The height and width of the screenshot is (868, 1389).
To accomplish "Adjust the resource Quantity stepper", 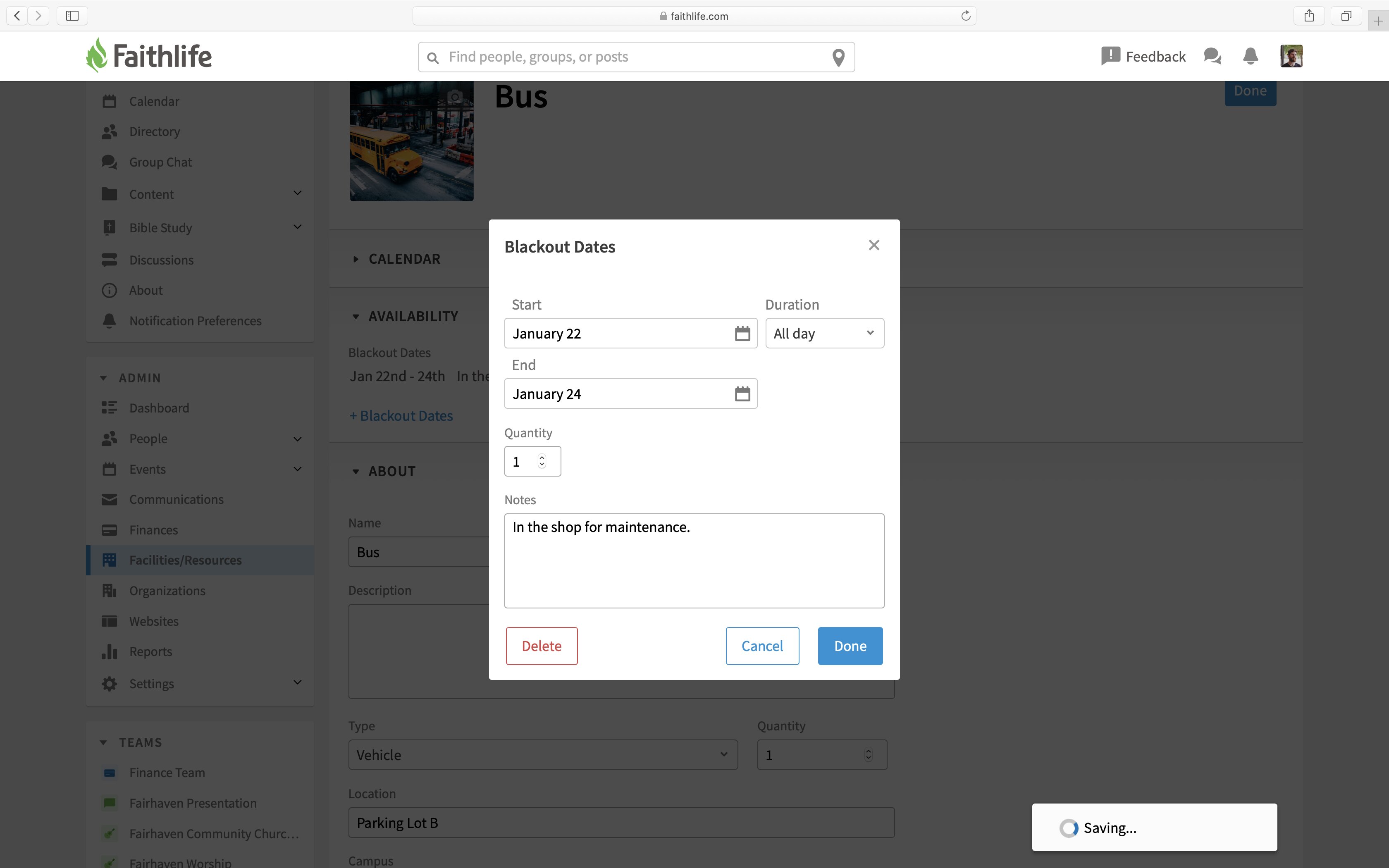I will point(868,755).
